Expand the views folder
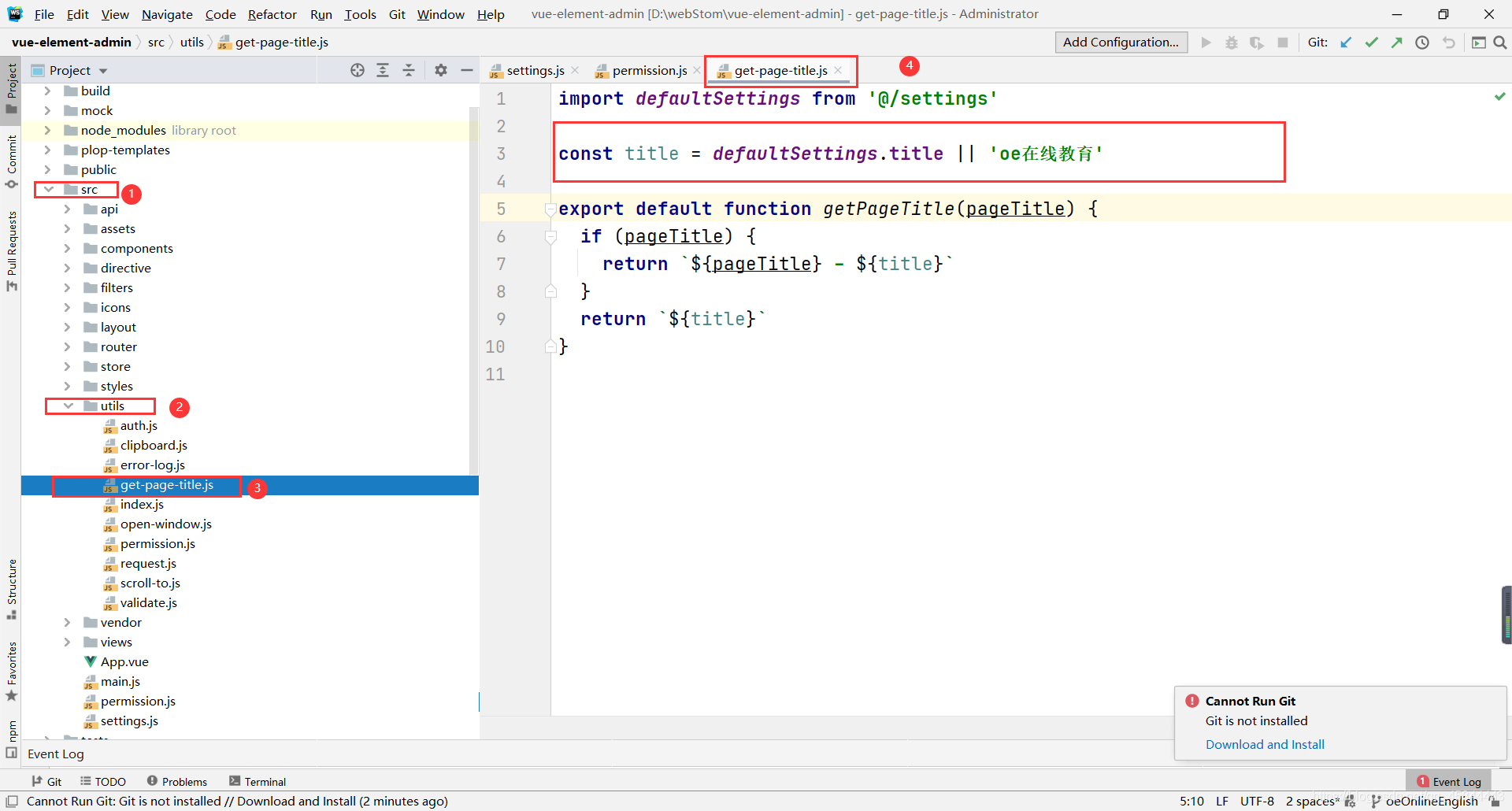 [68, 643]
